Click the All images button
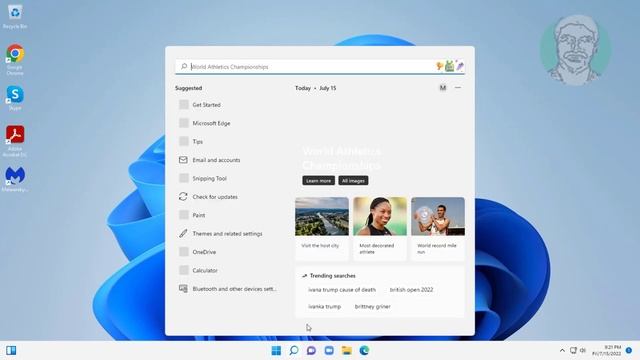 (x=353, y=180)
